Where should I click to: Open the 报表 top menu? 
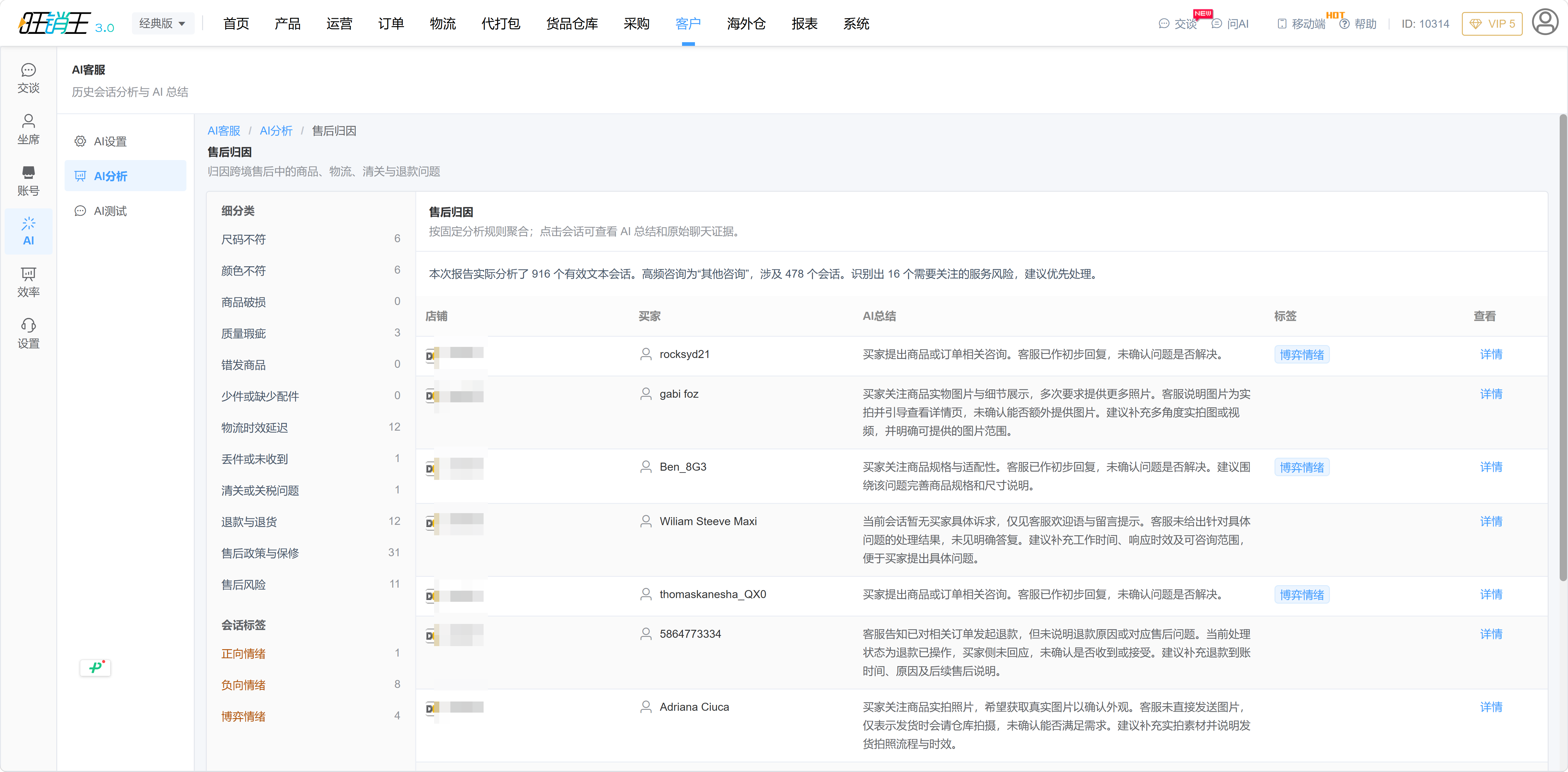point(804,23)
